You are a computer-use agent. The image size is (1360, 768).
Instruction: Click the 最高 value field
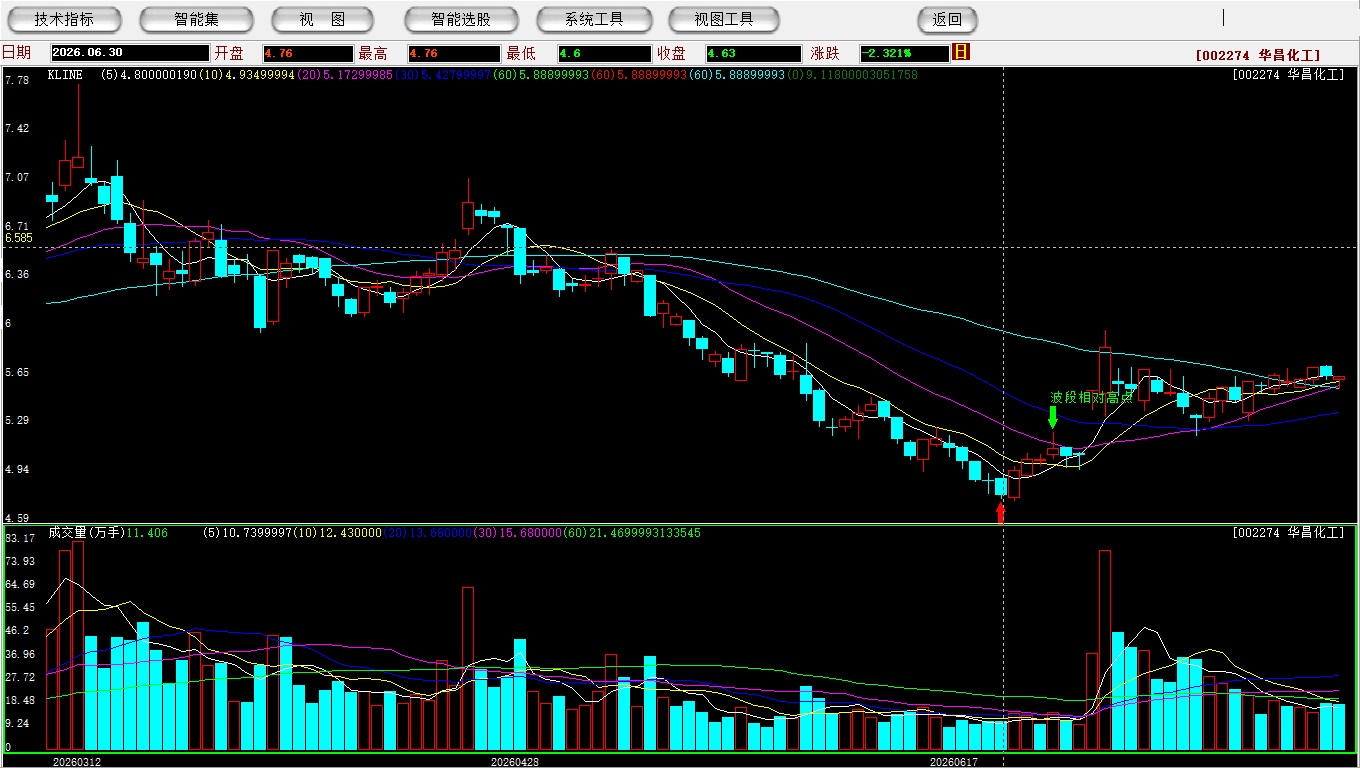(454, 53)
